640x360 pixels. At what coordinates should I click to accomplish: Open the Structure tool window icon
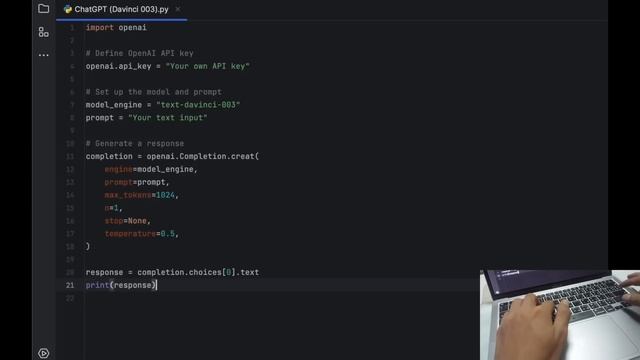[x=43, y=32]
